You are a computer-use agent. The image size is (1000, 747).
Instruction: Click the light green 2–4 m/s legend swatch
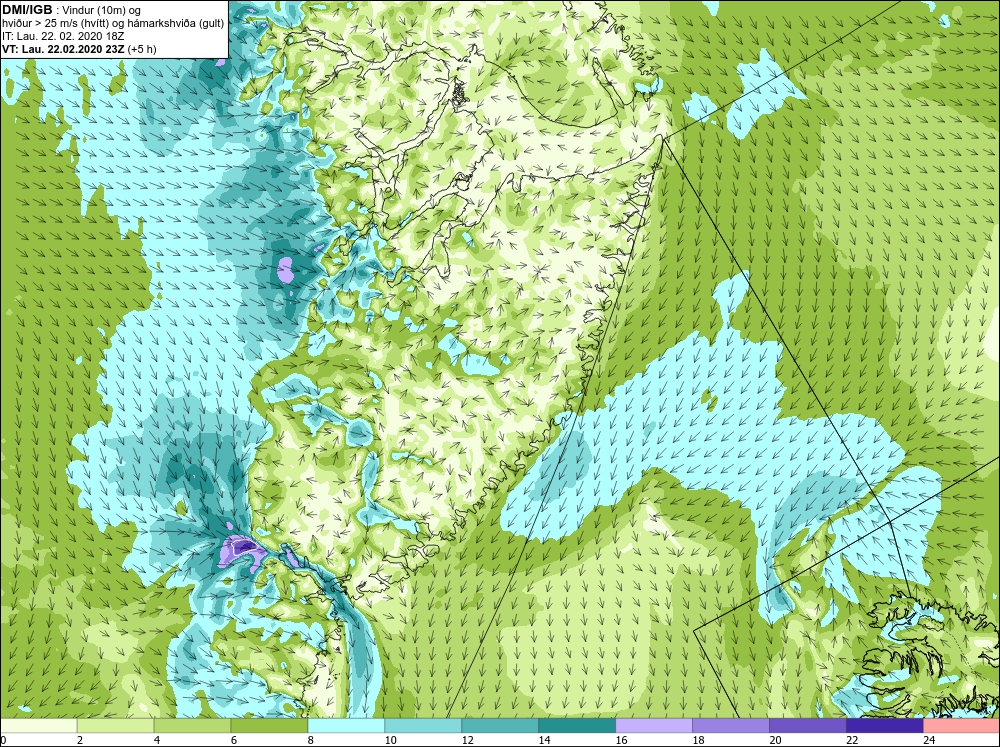(115, 725)
